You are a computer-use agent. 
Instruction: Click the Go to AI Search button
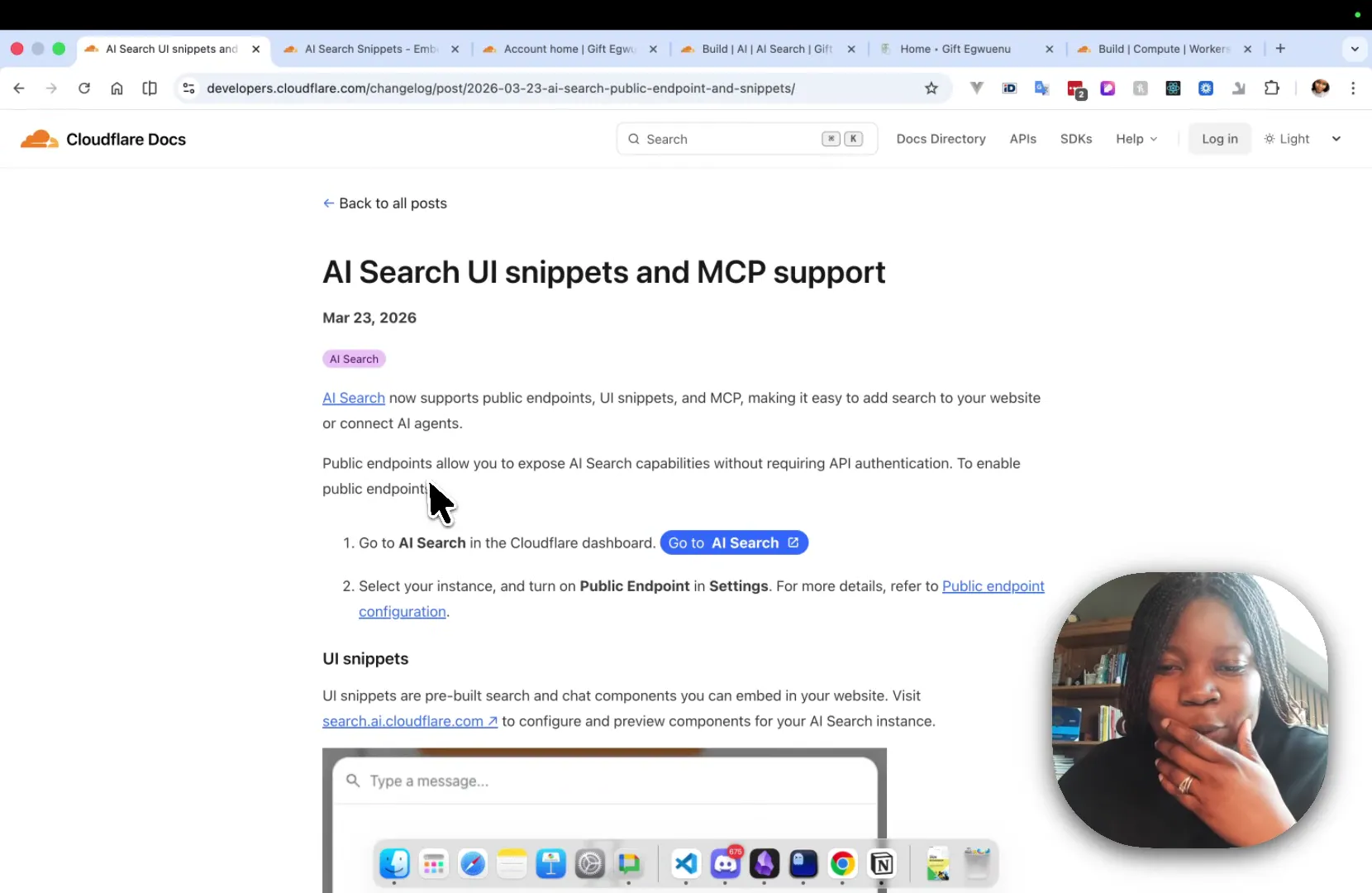[x=734, y=543]
